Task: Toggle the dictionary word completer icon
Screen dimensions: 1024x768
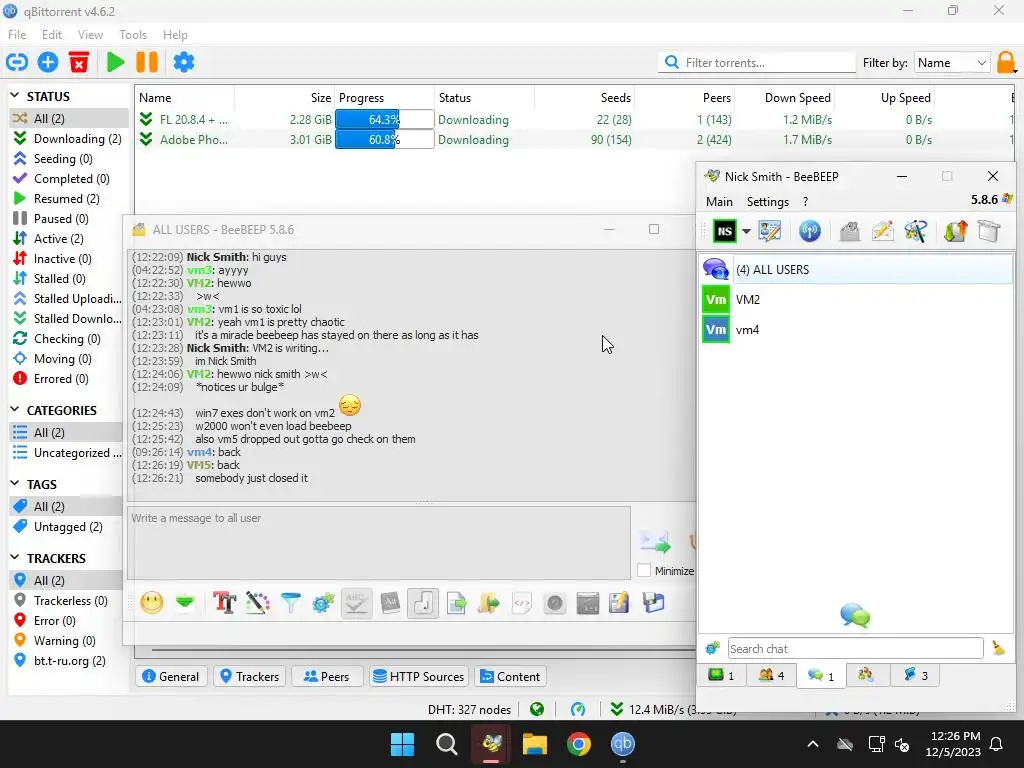Action: [390, 602]
